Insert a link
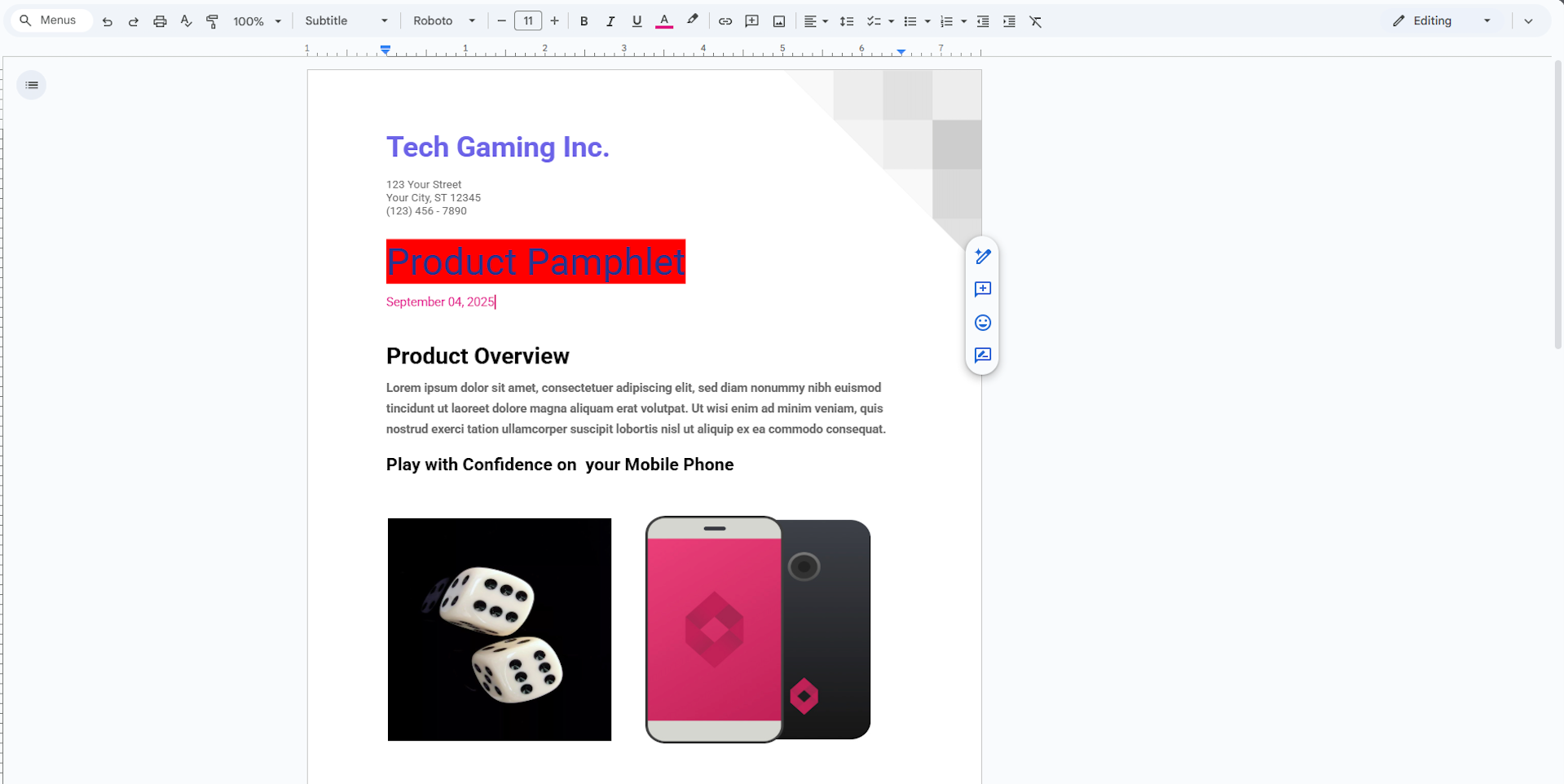Screen dimensions: 1564x784 coord(725,21)
